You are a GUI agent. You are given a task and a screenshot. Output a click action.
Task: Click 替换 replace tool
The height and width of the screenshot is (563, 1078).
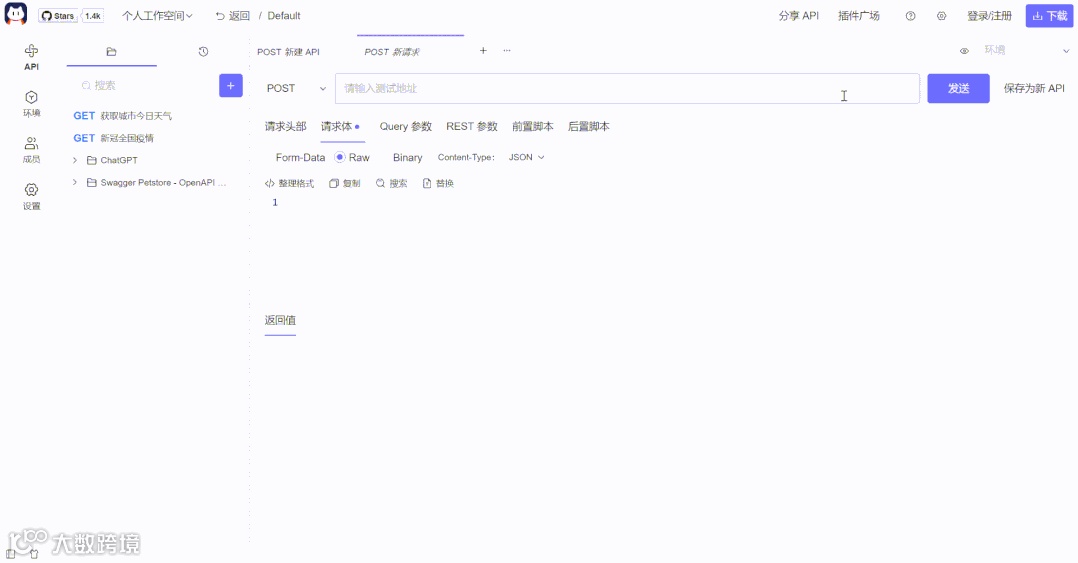438,184
